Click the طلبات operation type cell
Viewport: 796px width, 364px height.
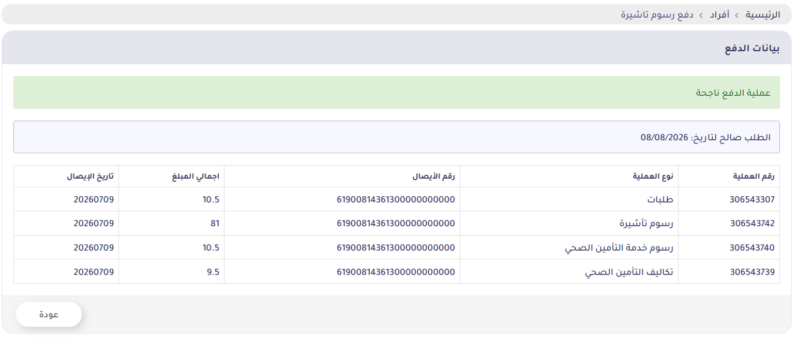tap(569, 200)
